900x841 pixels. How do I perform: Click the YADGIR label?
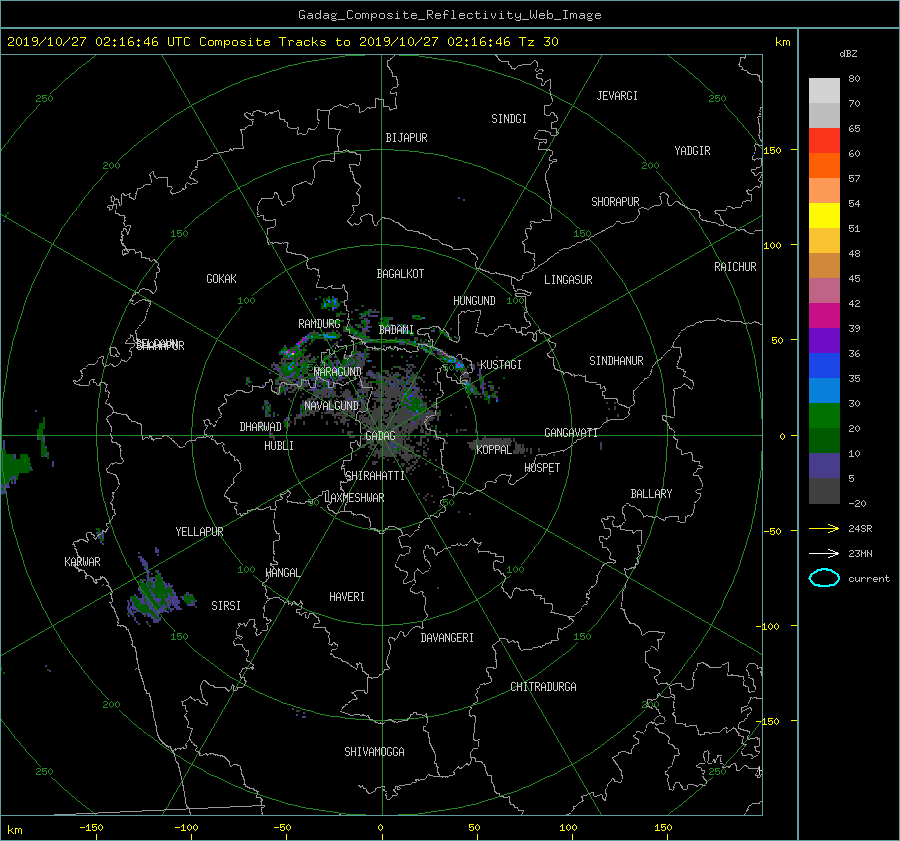click(692, 151)
